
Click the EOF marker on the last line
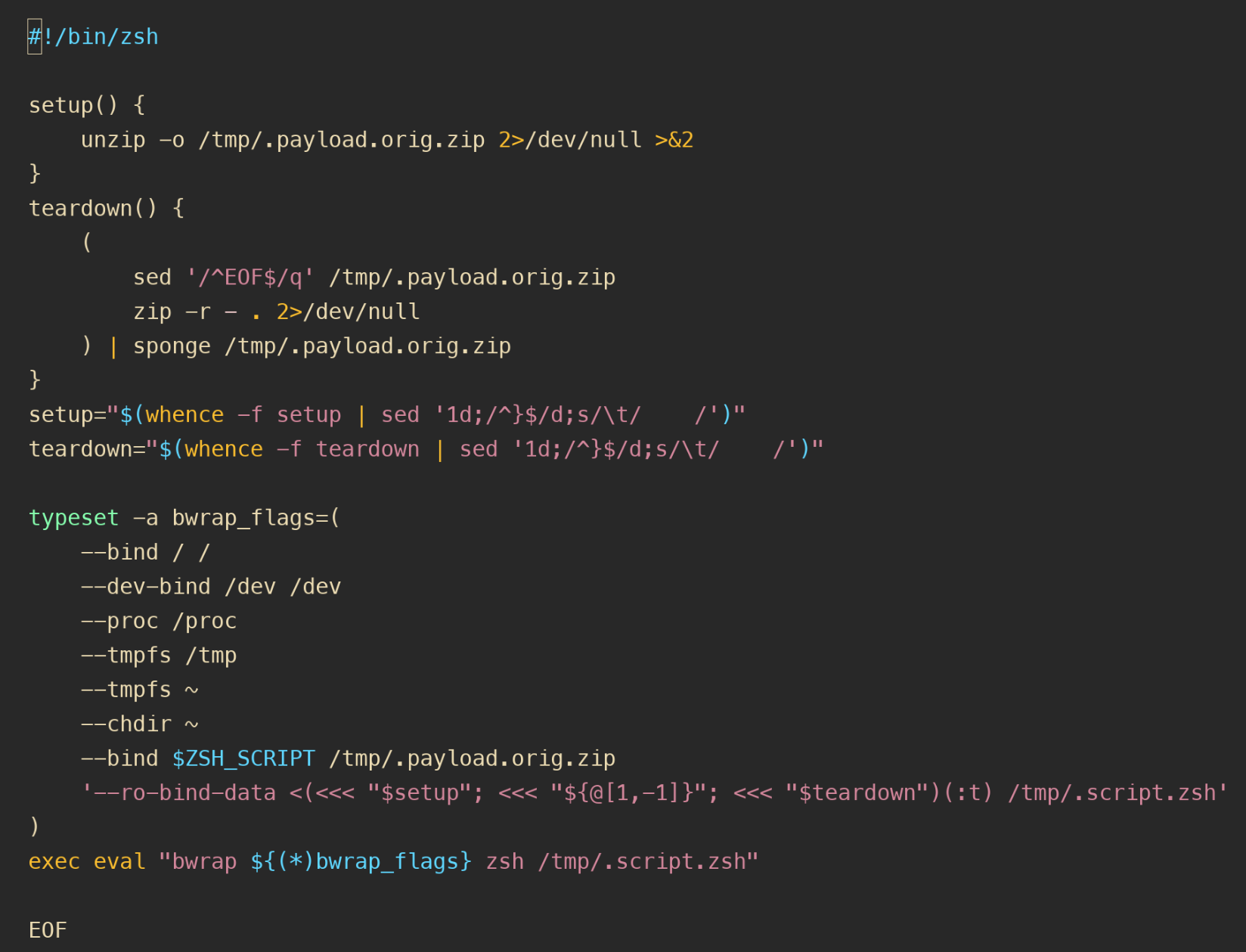point(48,930)
